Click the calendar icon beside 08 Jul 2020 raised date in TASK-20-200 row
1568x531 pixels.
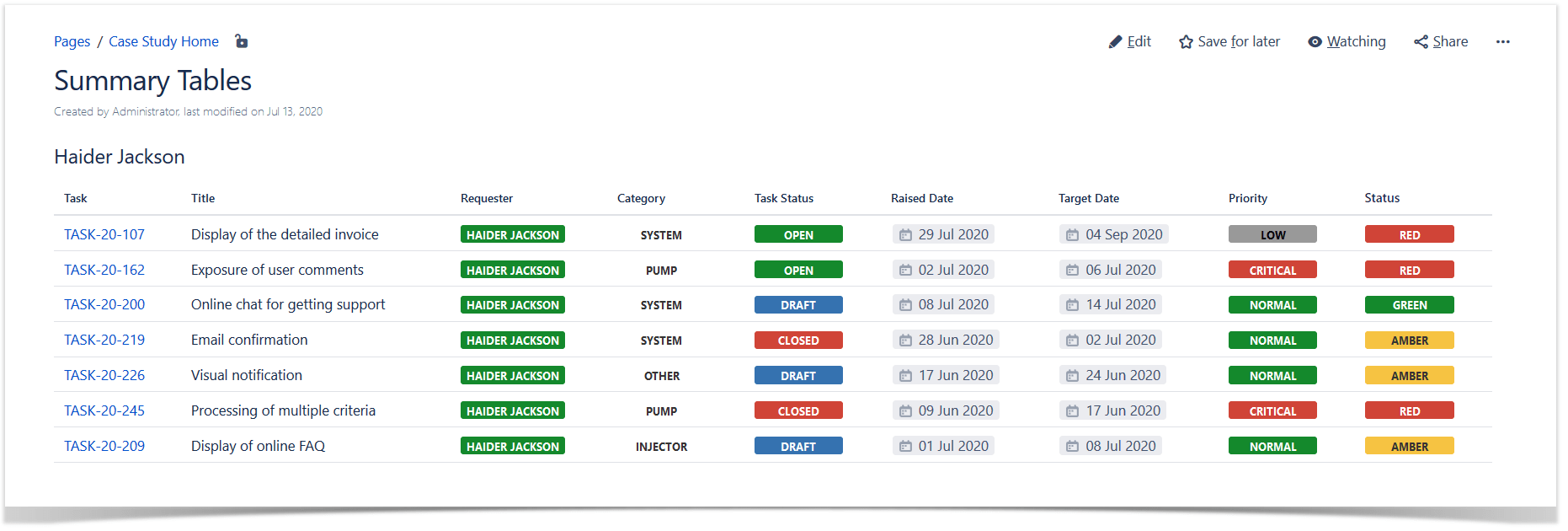pos(905,305)
